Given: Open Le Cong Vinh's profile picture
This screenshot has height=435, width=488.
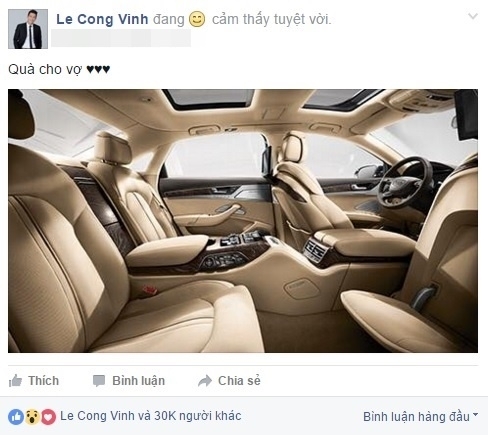Looking at the screenshot, I should (28, 29).
